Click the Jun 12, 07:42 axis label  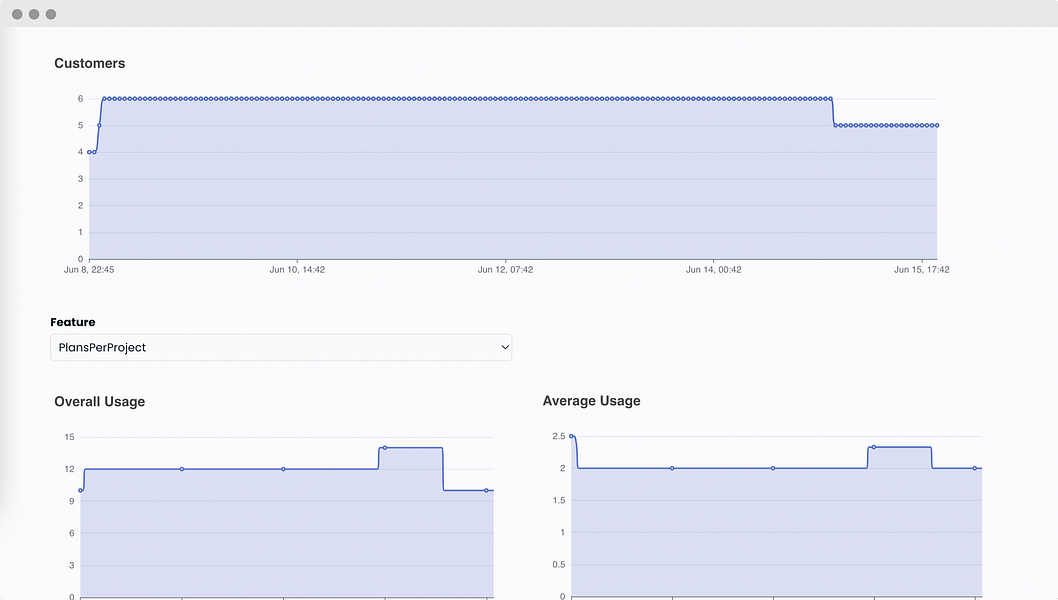[505, 270]
